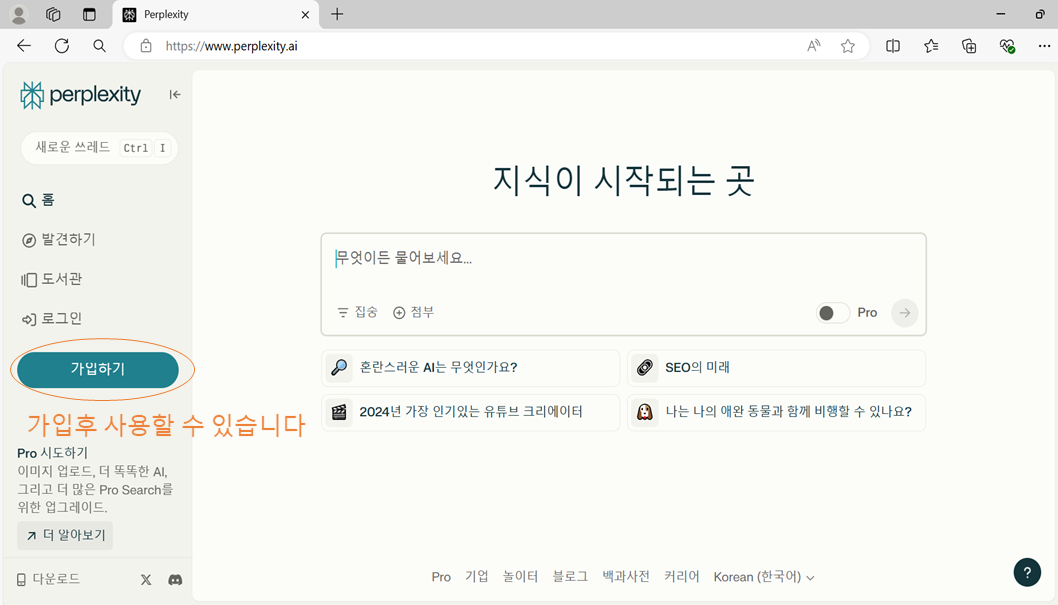The height and width of the screenshot is (605, 1058).
Task: Select suggestion 2024년 가장 인기있는 유튜브 크리에이터
Action: (x=470, y=412)
